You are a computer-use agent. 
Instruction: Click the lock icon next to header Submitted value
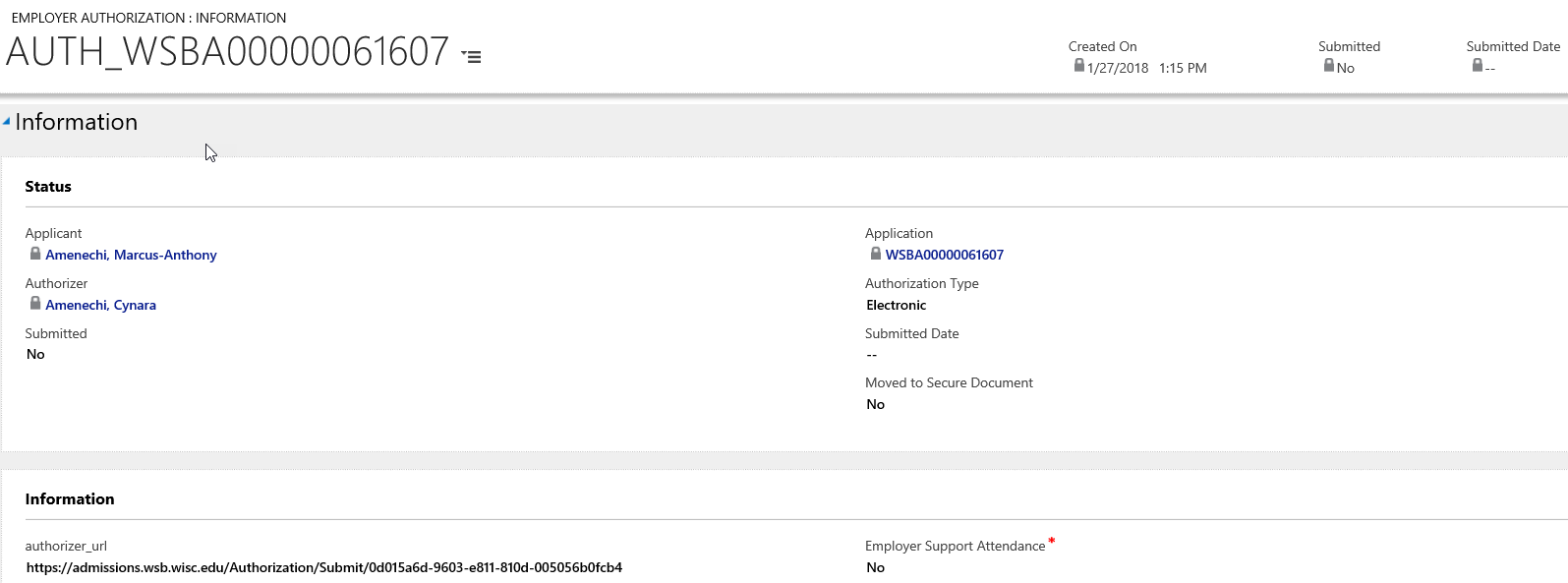[x=1329, y=66]
